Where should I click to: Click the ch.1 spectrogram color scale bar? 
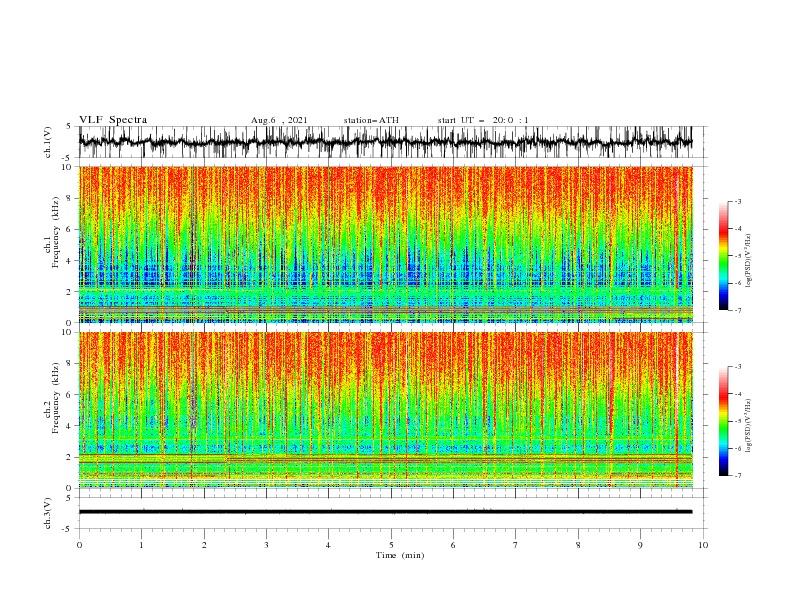pyautogui.click(x=723, y=256)
